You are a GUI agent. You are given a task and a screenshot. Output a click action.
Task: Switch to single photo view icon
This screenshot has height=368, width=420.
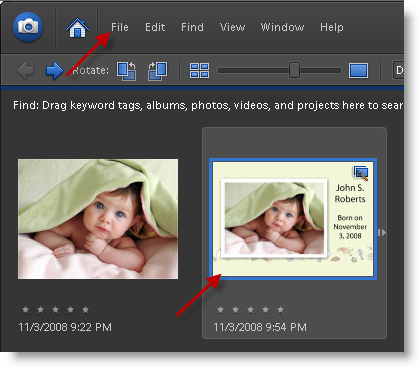[359, 70]
